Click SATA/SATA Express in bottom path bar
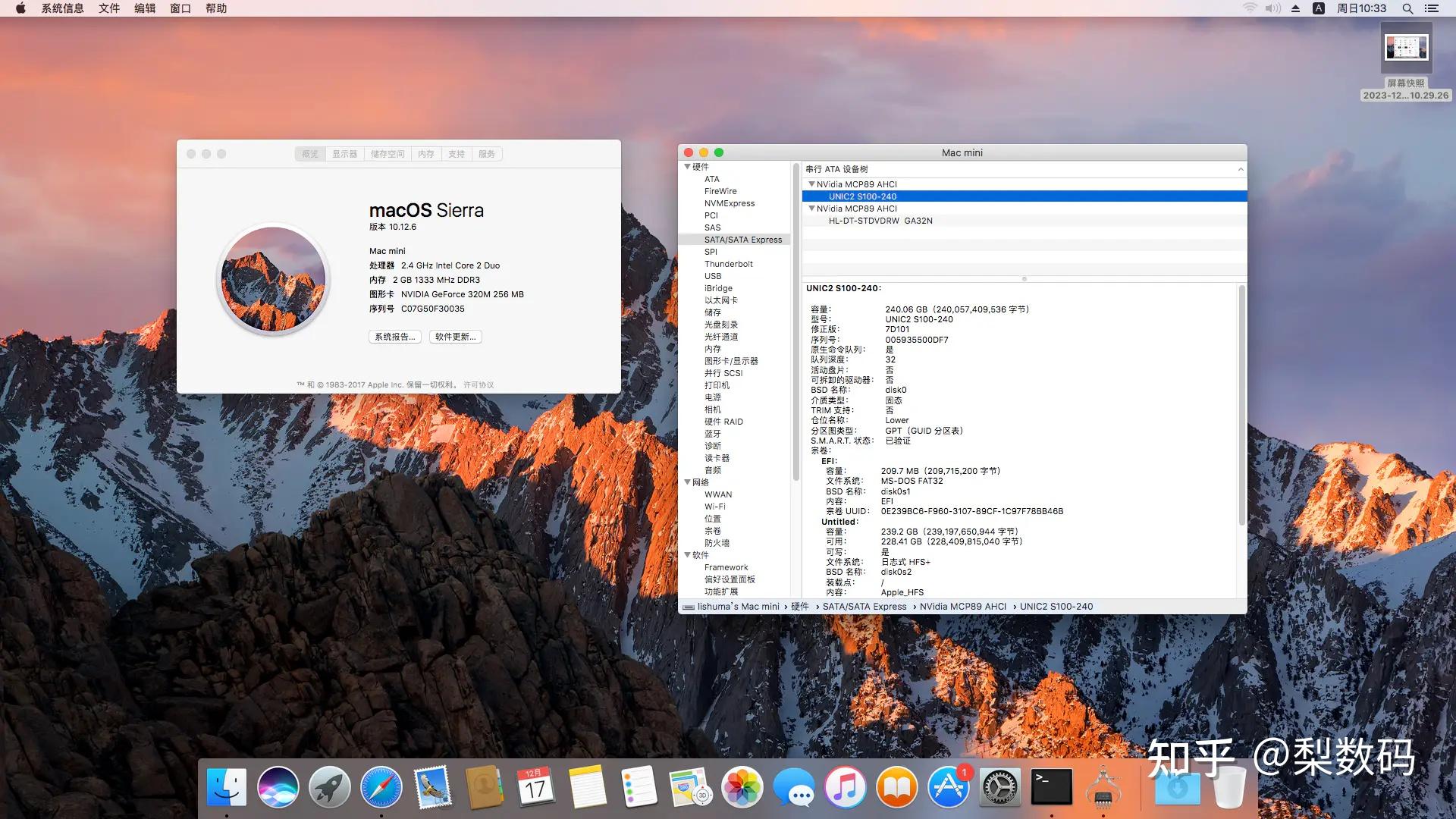Viewport: 1456px width, 819px height. click(x=864, y=607)
